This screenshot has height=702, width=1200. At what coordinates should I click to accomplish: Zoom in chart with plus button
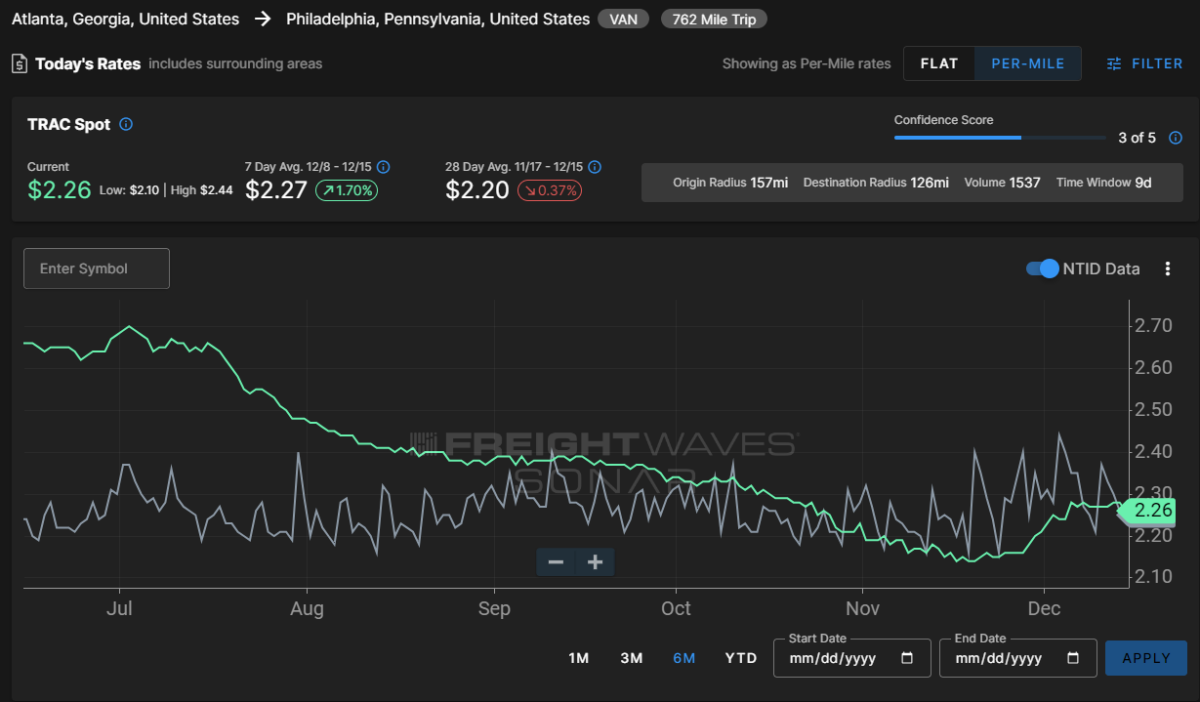(595, 562)
